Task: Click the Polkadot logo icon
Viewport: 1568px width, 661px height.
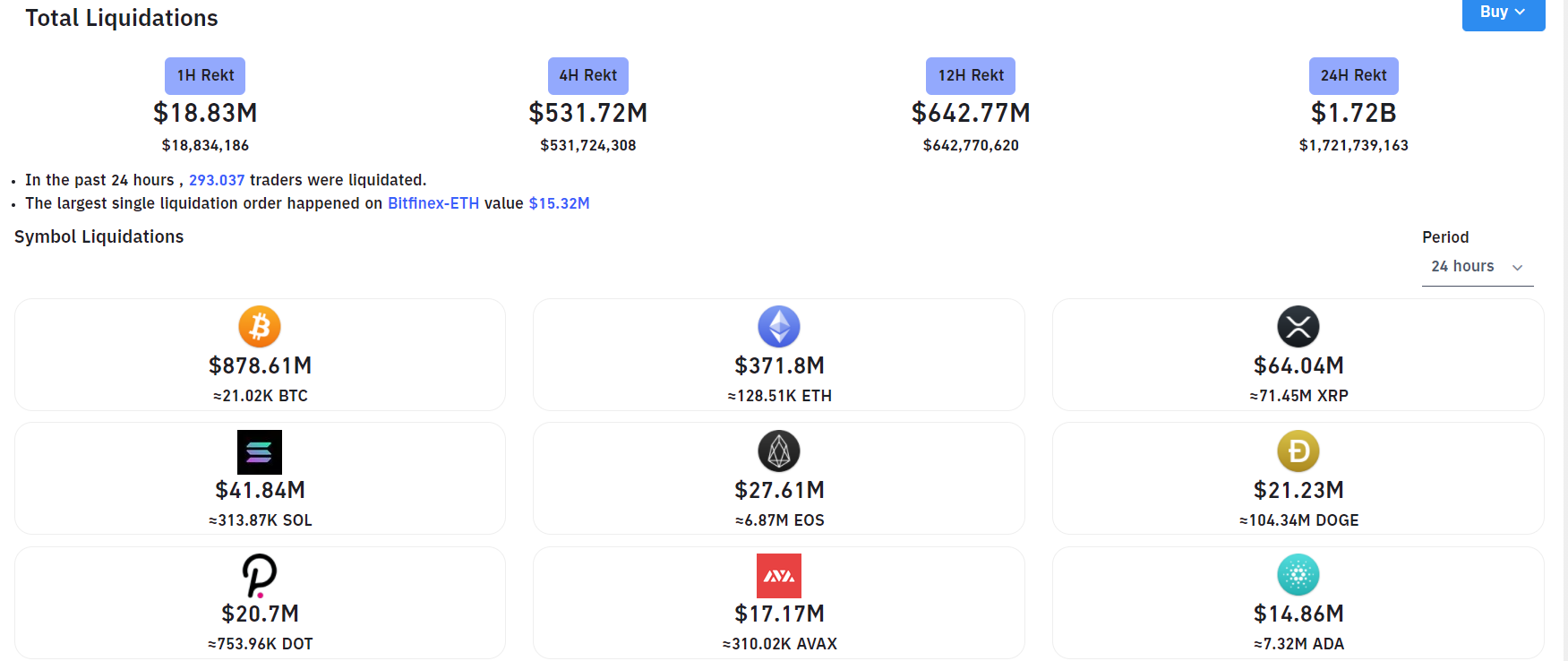Action: (260, 576)
